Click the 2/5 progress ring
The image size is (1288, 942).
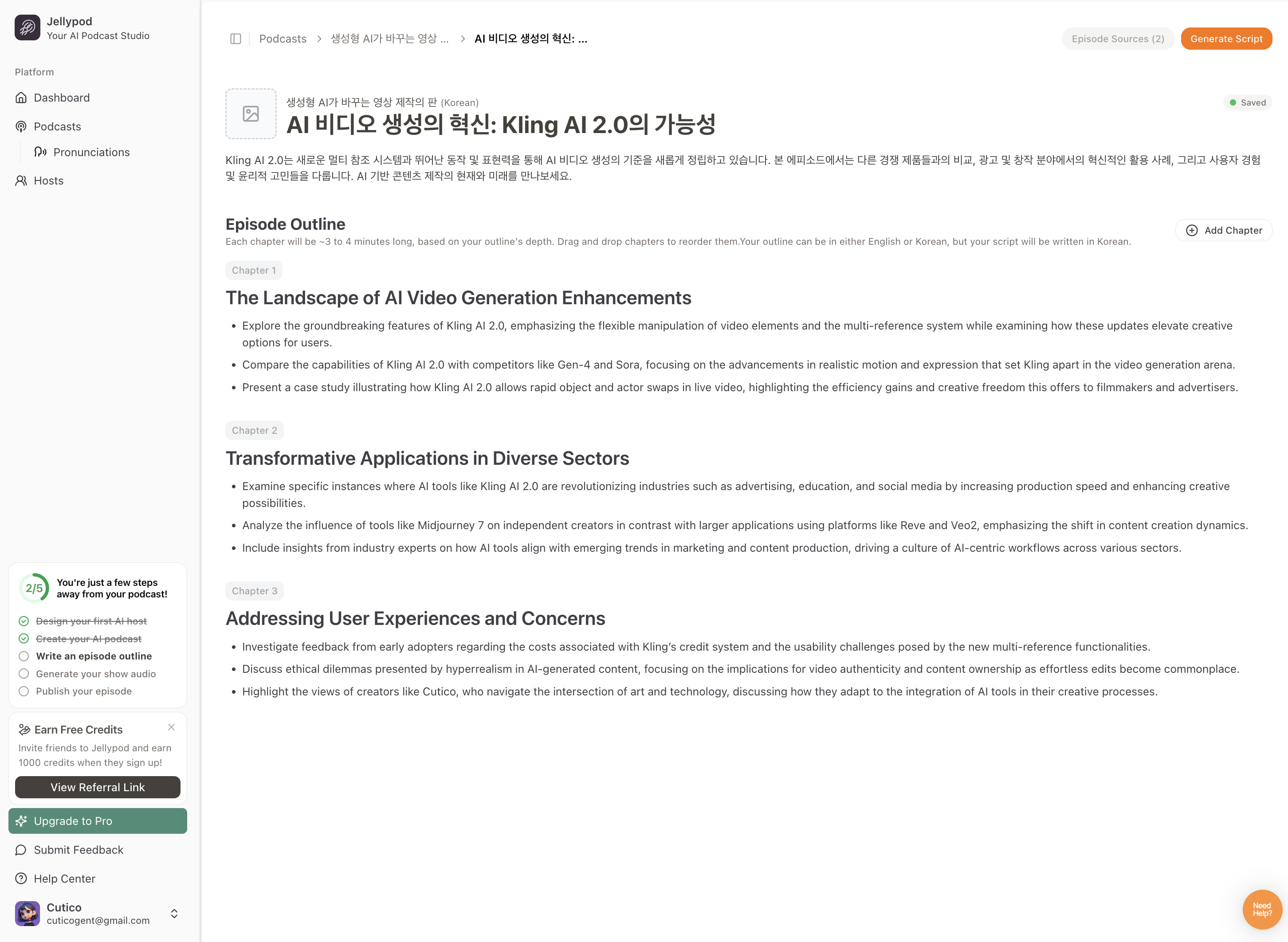[x=34, y=588]
